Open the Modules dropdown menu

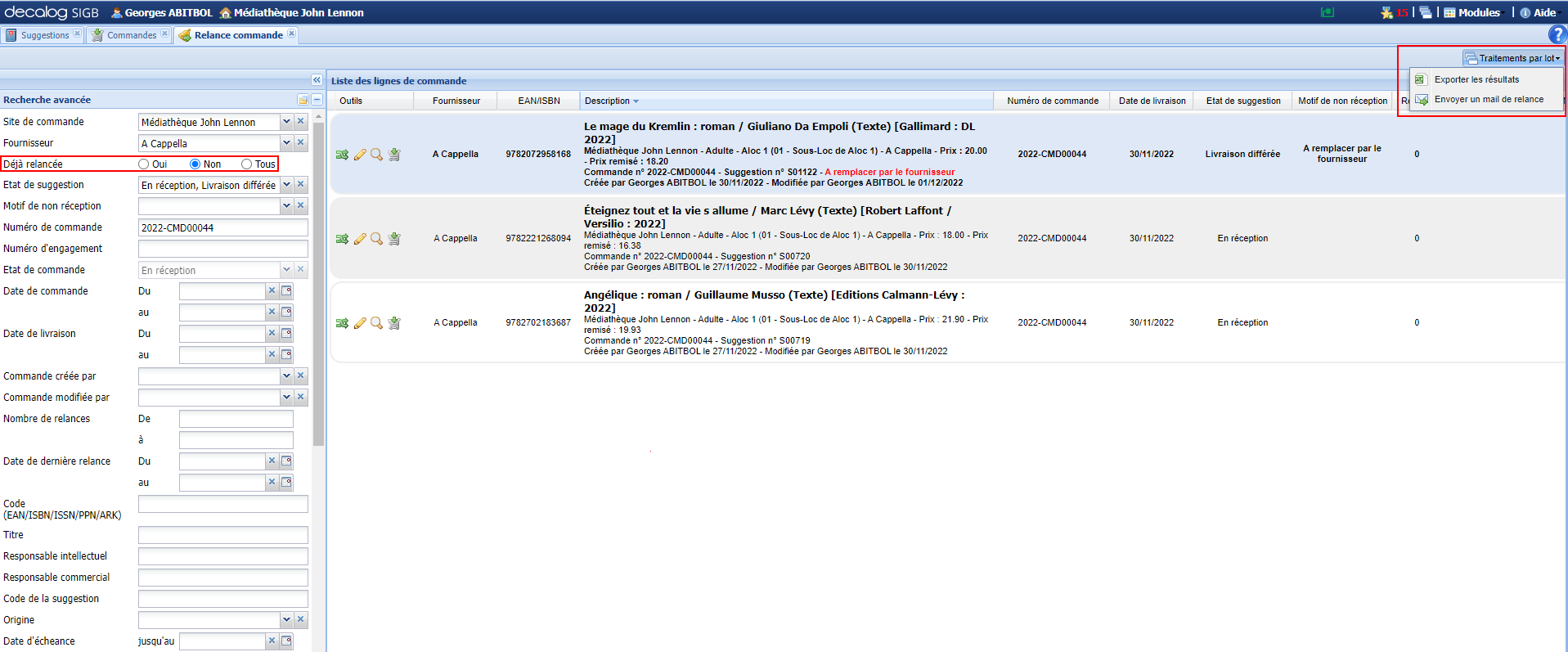click(x=1474, y=12)
